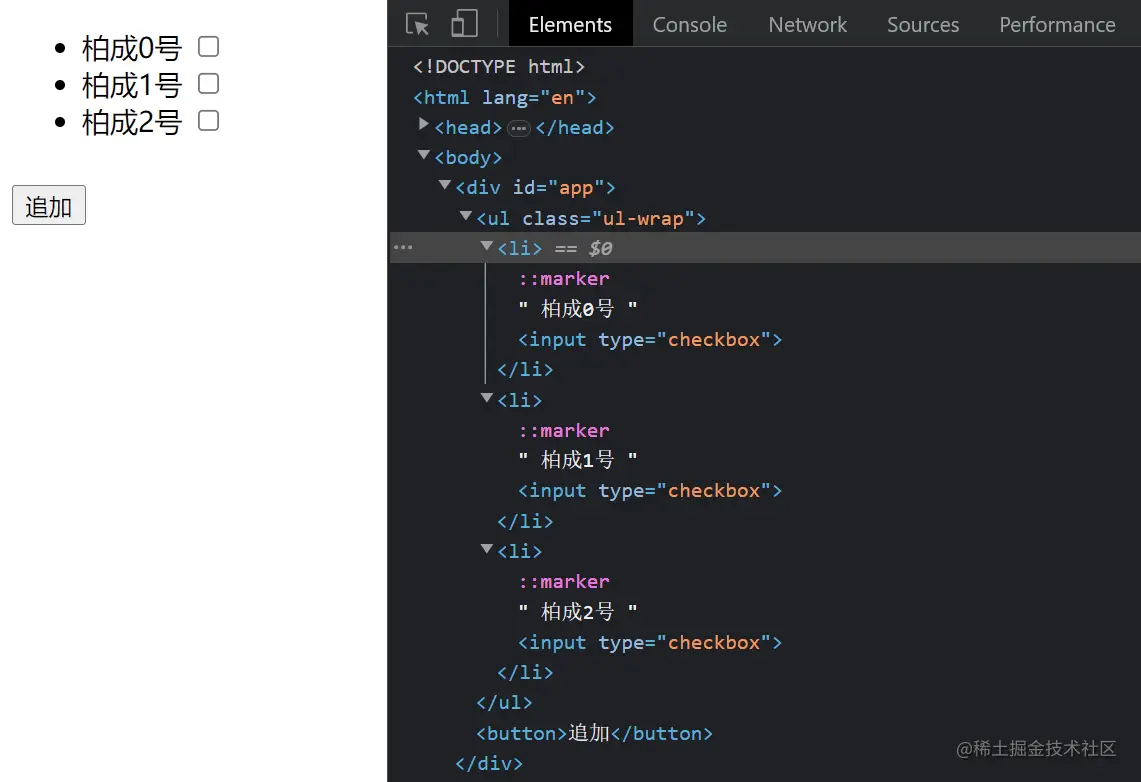
Task: Collapse the selected first li node
Action: pos(487,247)
